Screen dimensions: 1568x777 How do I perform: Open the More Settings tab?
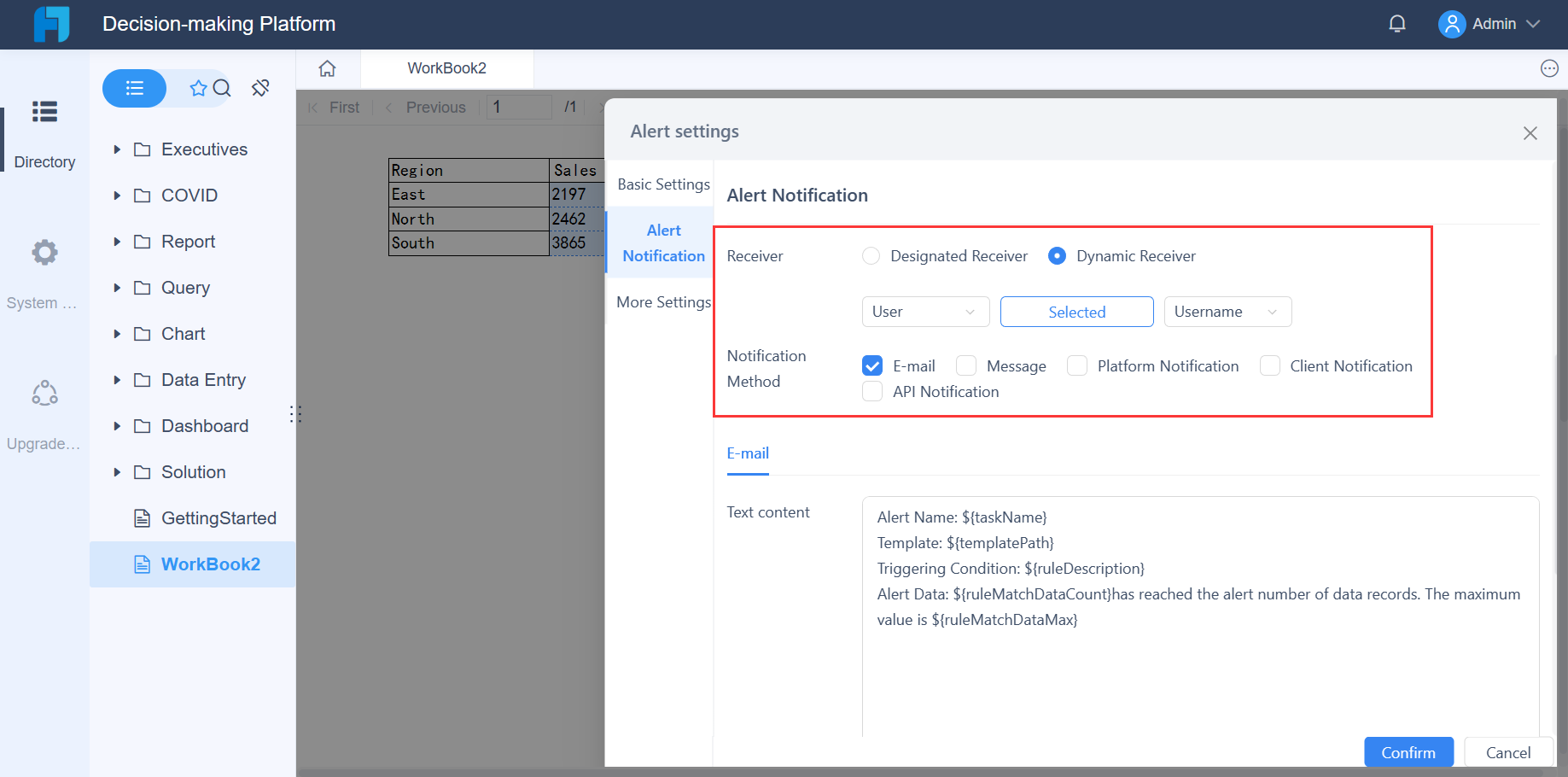click(663, 301)
